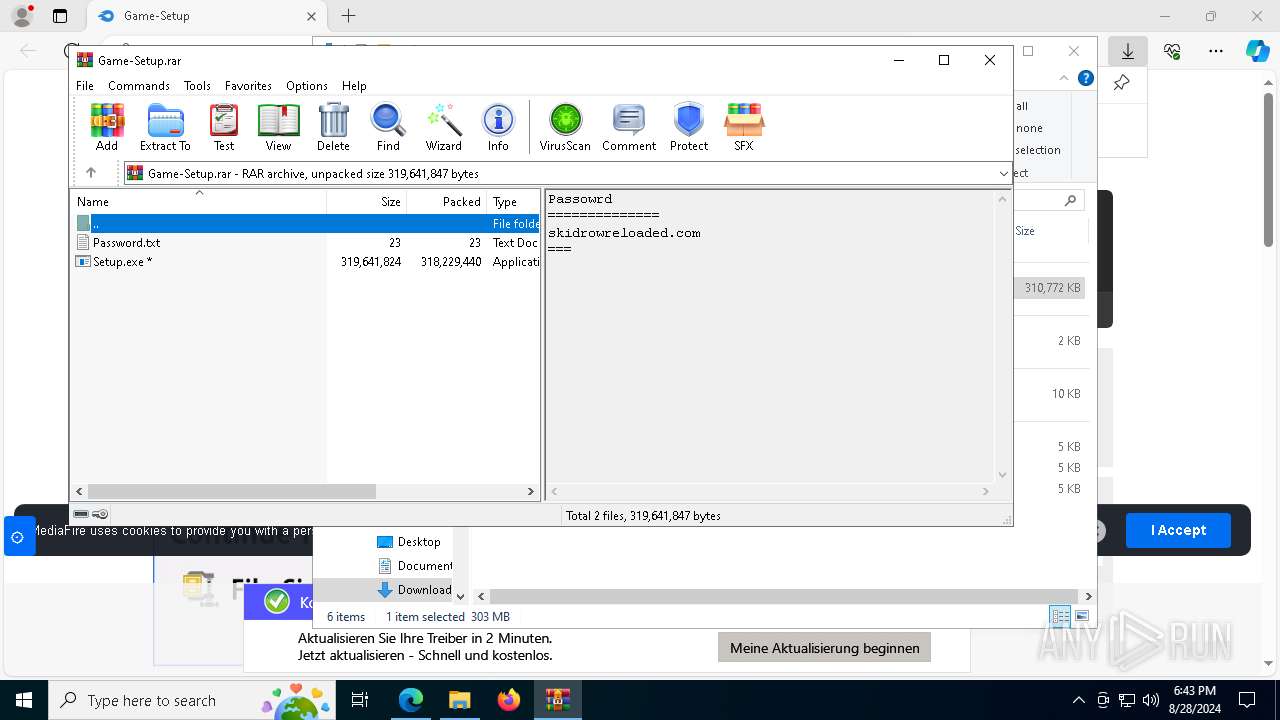Open the Commands menu
Viewport: 1280px width, 720px height.
(139, 86)
